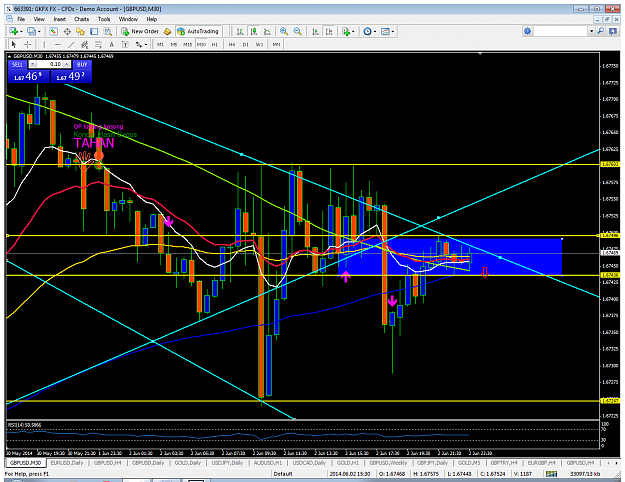Switch to M1 timeframe
The width and height of the screenshot is (625, 482).
(x=160, y=45)
